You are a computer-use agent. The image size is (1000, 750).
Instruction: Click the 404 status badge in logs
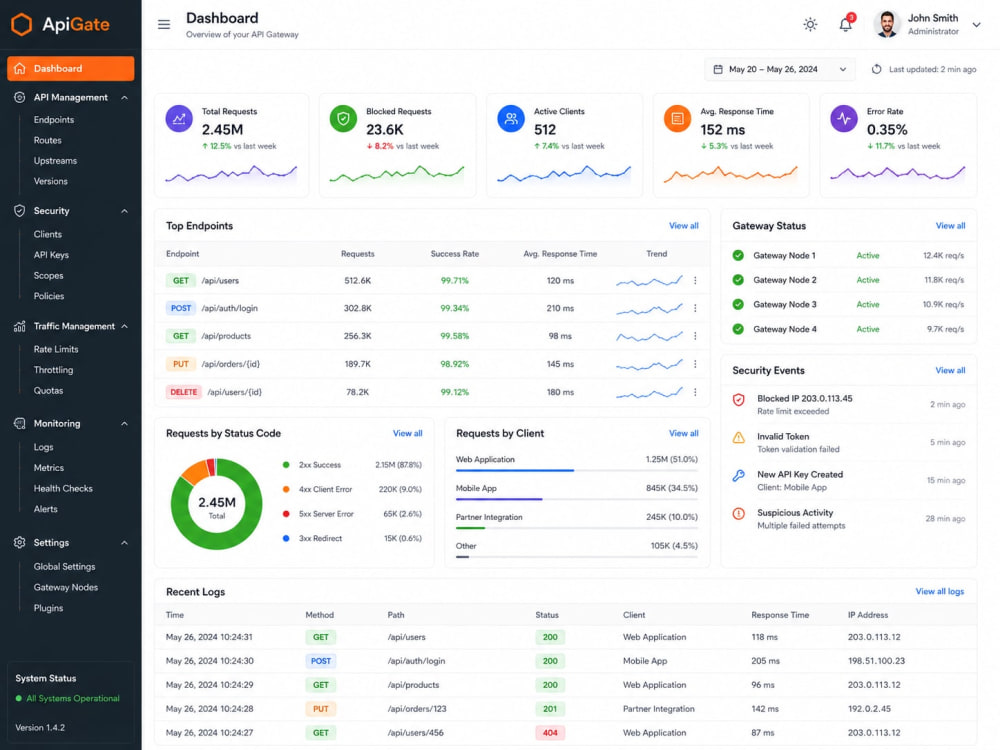(550, 733)
